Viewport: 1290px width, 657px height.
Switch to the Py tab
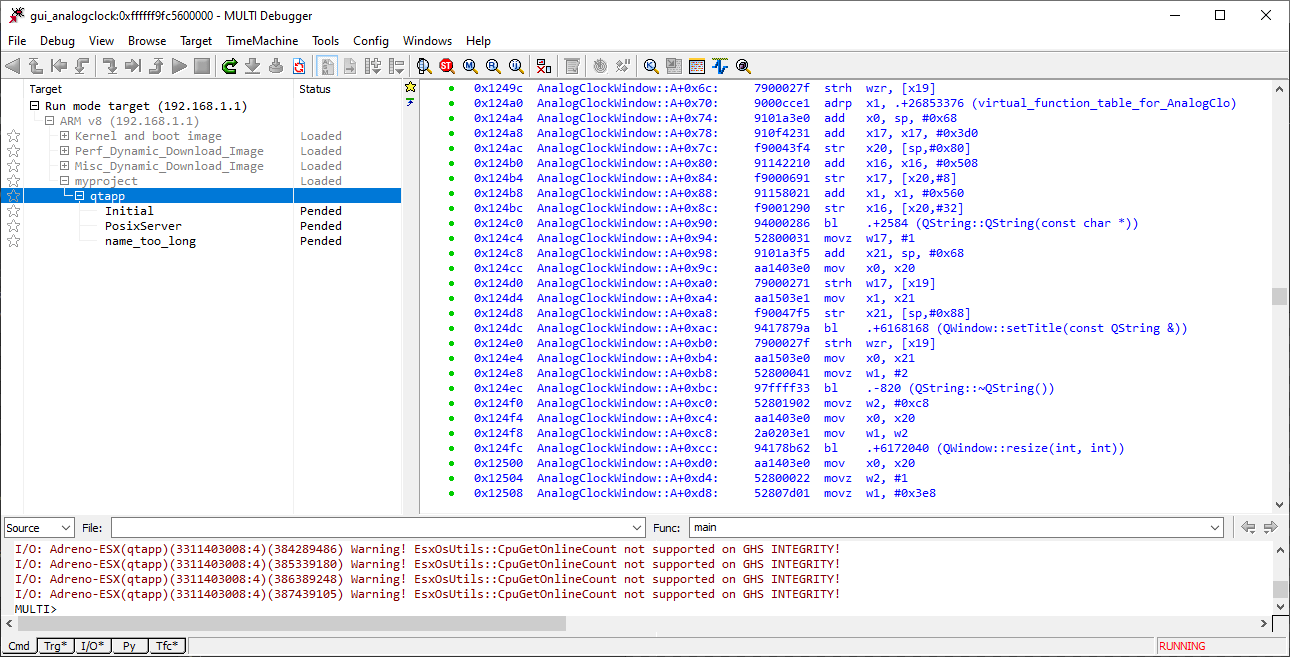(x=128, y=645)
